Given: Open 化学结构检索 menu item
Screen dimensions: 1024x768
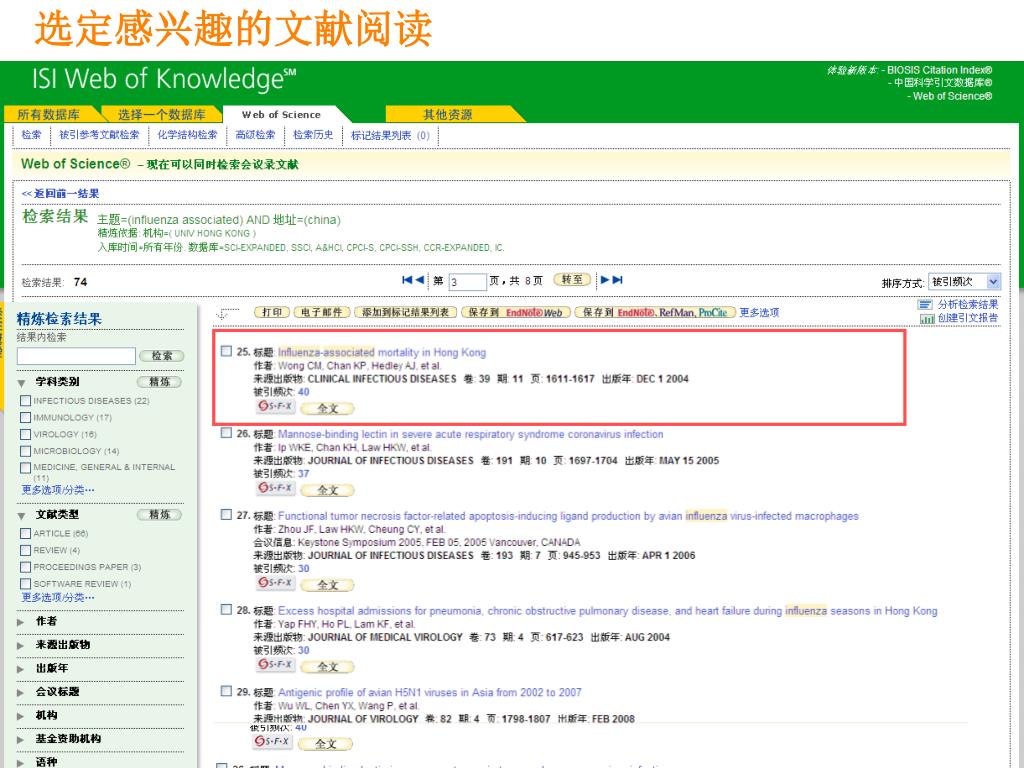Looking at the screenshot, I should pos(187,135).
